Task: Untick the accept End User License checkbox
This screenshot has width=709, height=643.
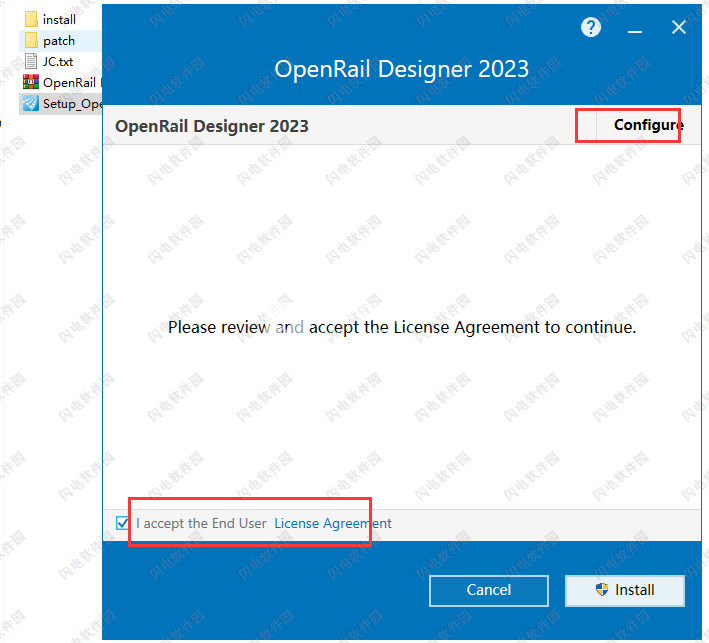Action: 122,523
